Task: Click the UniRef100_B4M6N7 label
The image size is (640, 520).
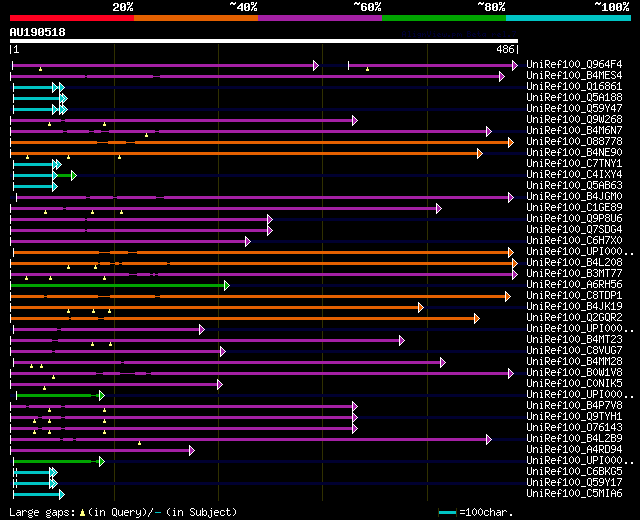Action: click(x=574, y=131)
